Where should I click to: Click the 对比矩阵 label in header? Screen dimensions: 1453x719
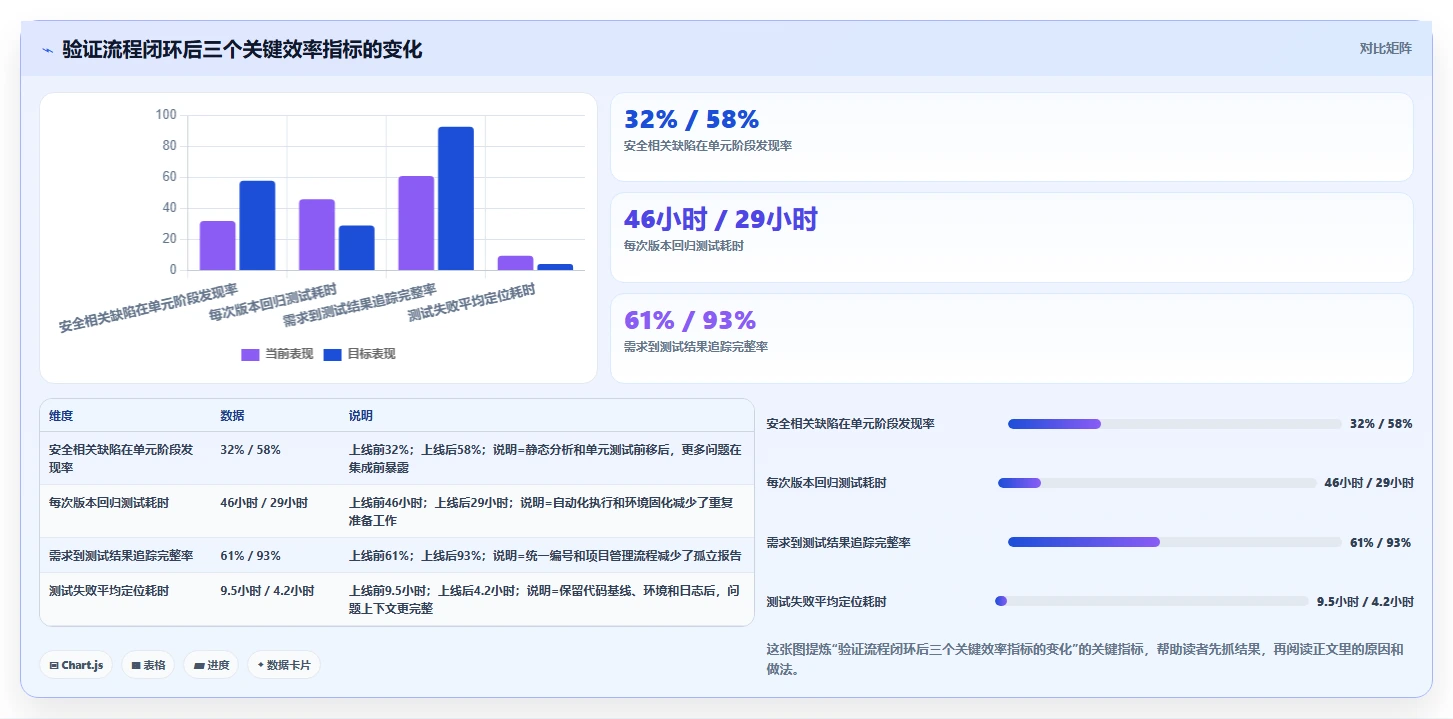point(1385,48)
